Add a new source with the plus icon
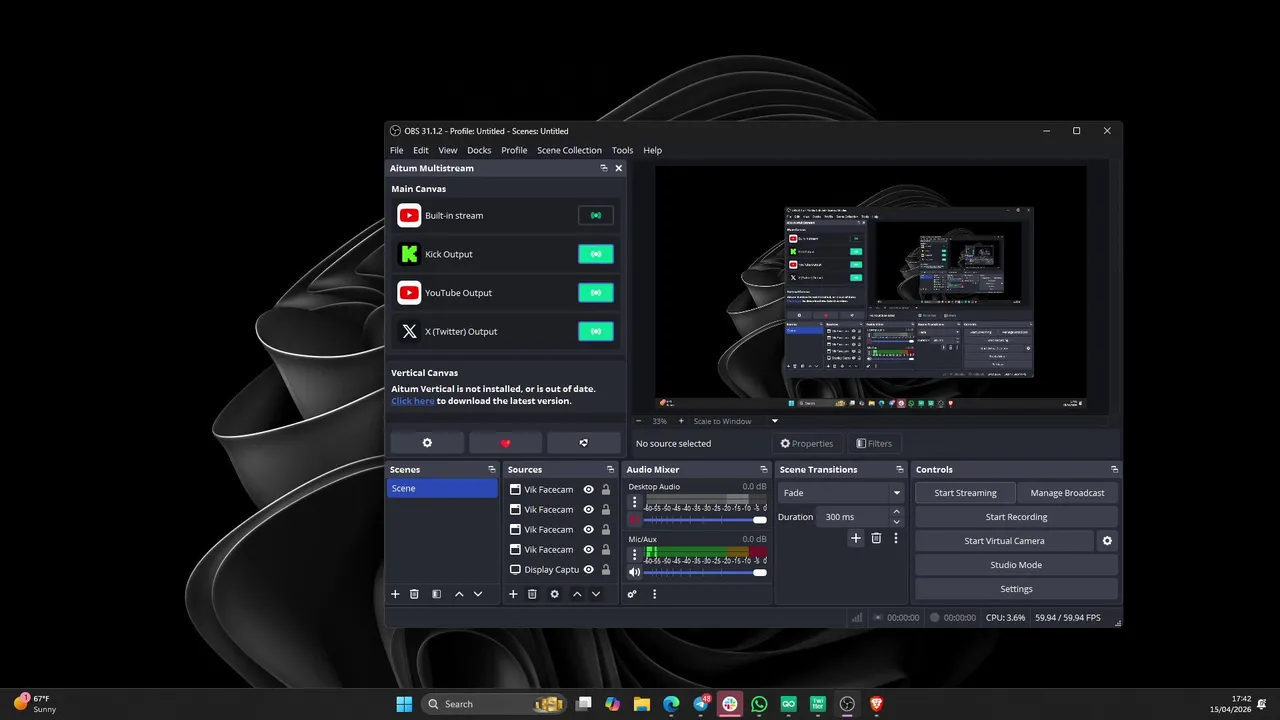 [513, 594]
